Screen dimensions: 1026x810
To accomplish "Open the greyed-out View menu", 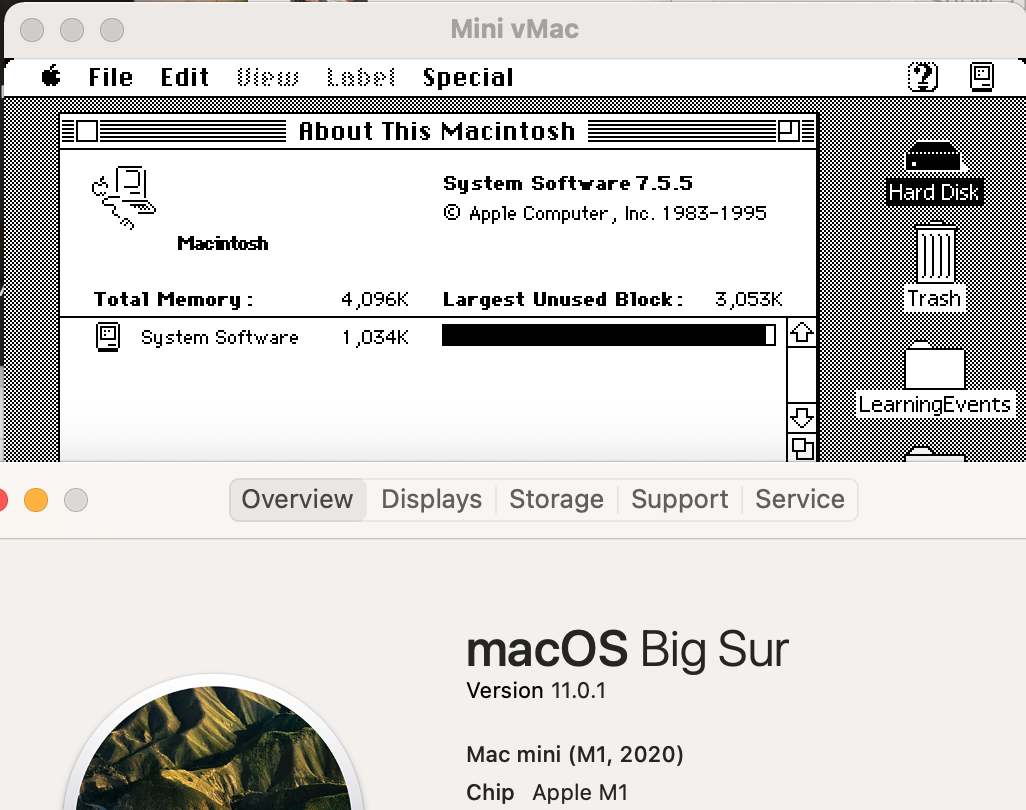I will click(268, 77).
